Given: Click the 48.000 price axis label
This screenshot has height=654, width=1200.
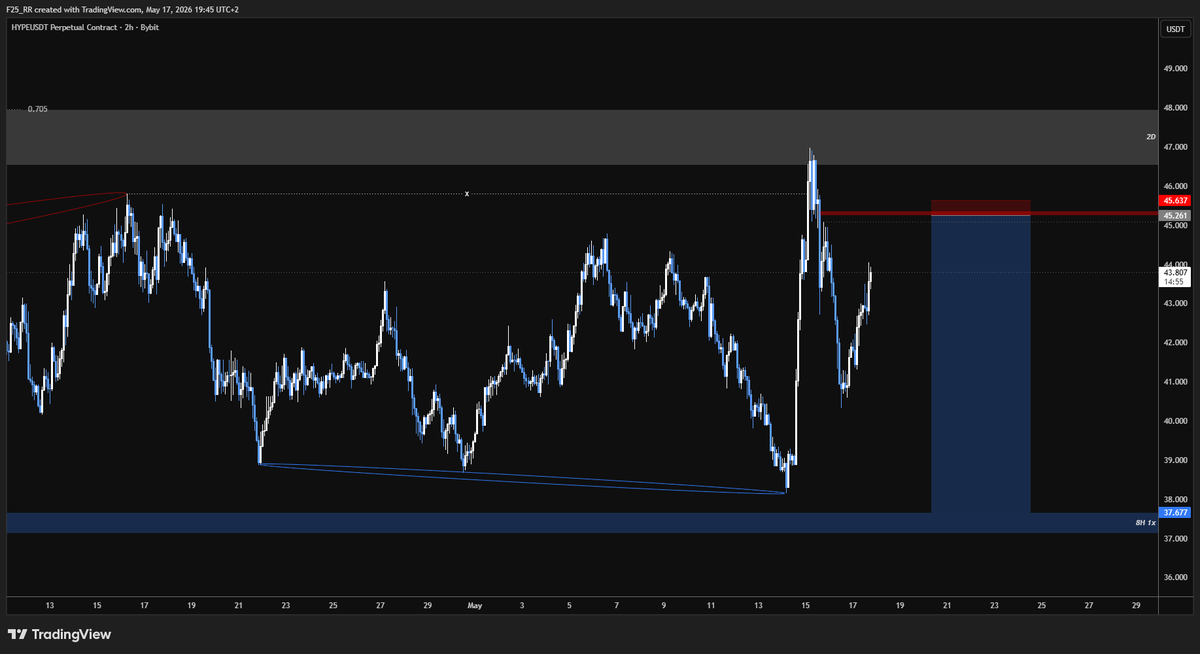Looking at the screenshot, I should (1174, 108).
